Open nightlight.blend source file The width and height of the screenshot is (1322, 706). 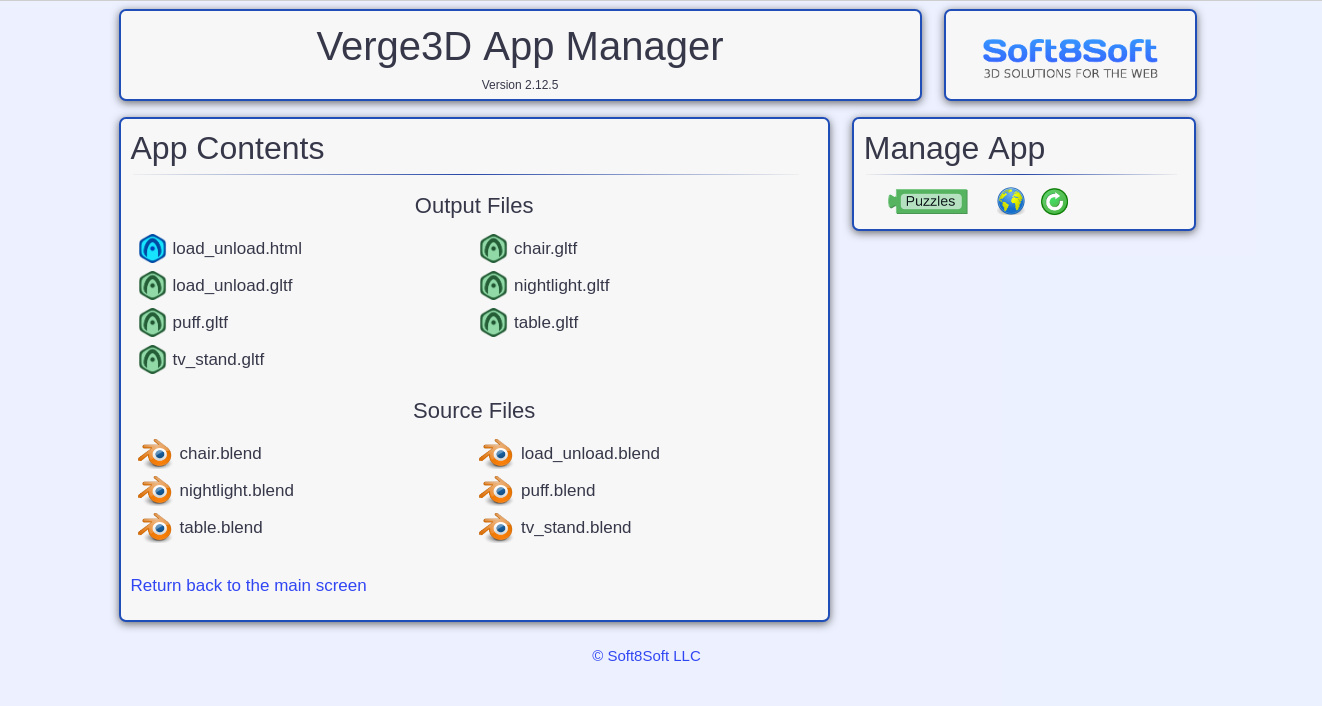(x=236, y=490)
